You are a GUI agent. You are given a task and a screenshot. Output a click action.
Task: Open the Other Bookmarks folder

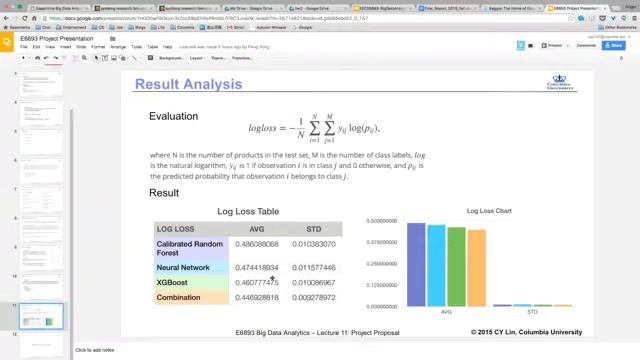click(x=617, y=27)
